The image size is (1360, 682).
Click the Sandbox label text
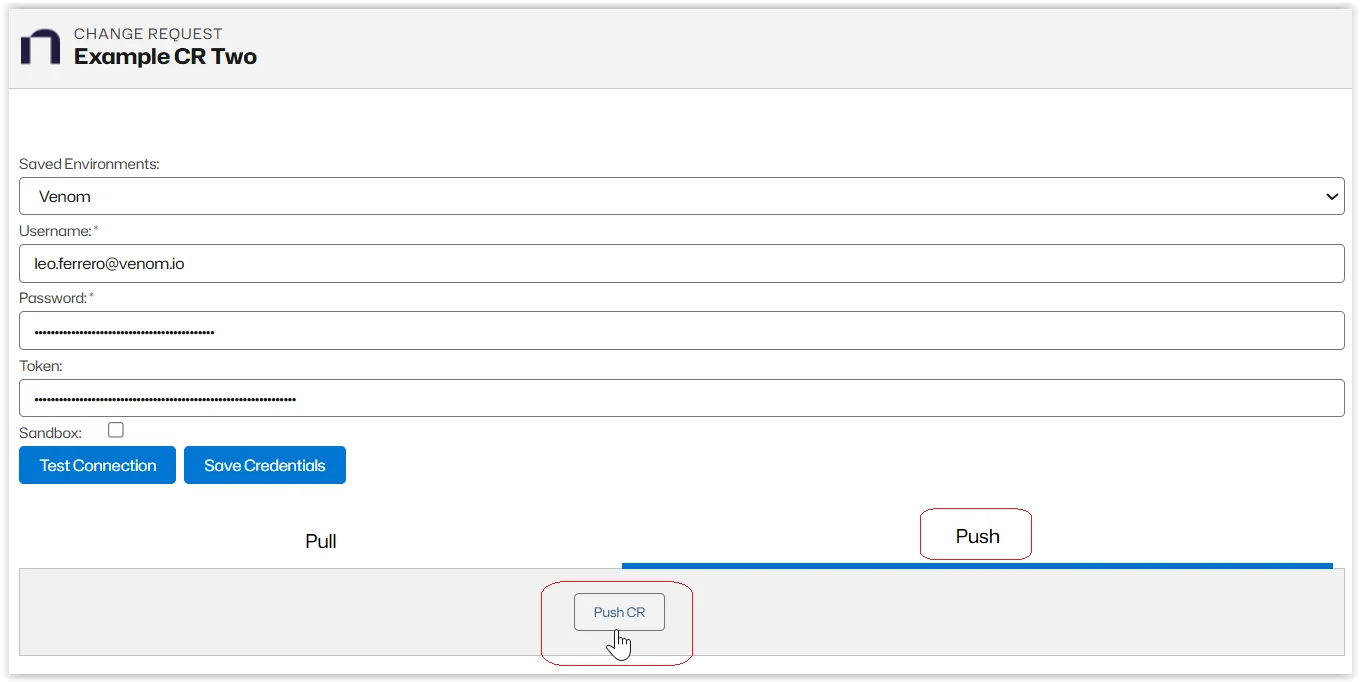tap(50, 433)
